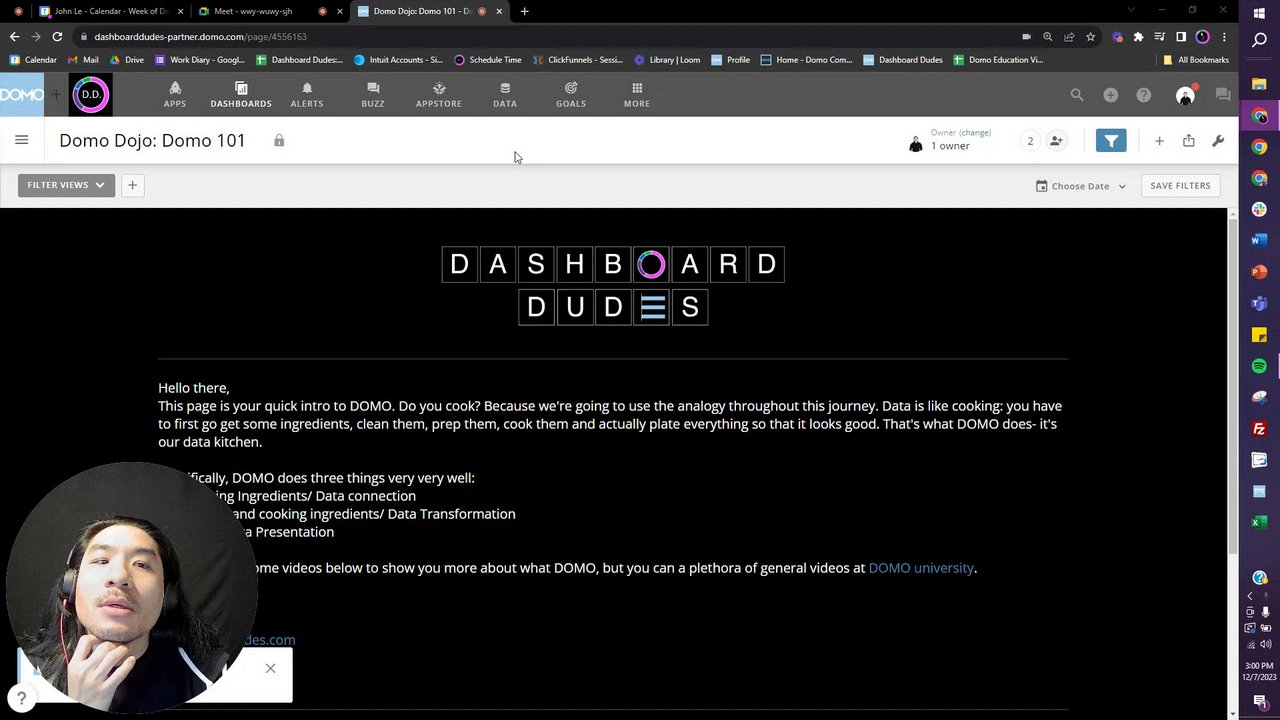Open the Mail bookmark
Screen dimensions: 1280x720
pos(83,60)
